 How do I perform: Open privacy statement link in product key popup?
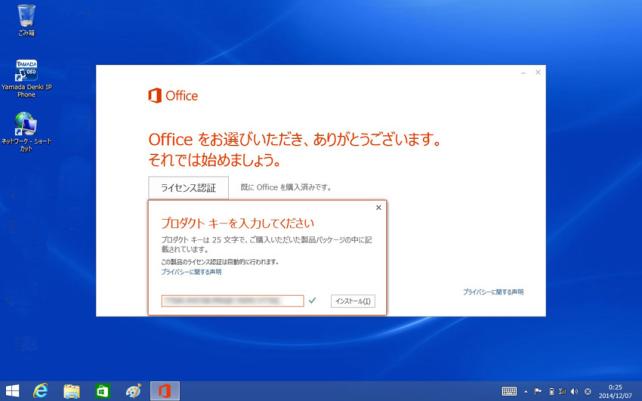pos(191,272)
